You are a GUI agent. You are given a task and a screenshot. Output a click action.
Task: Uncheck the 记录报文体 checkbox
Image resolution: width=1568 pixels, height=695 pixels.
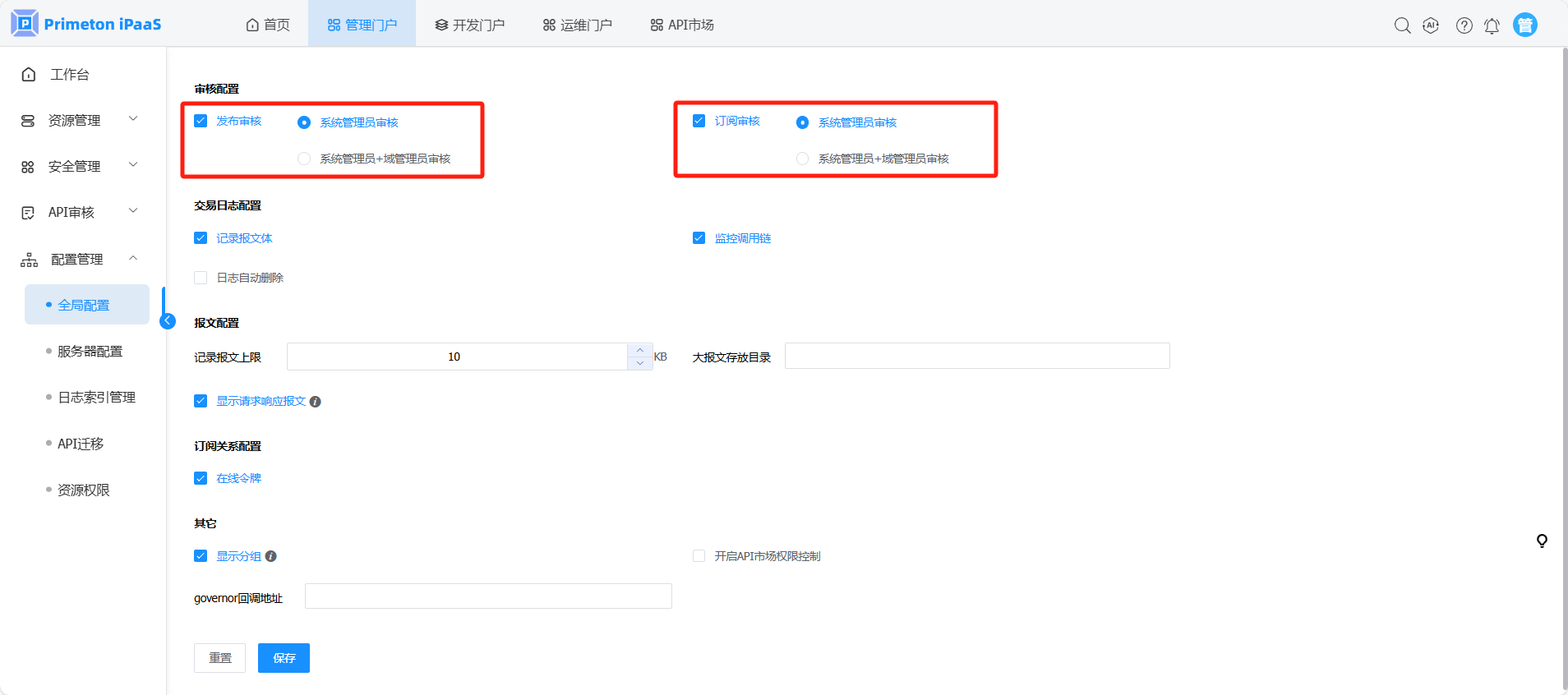(201, 238)
